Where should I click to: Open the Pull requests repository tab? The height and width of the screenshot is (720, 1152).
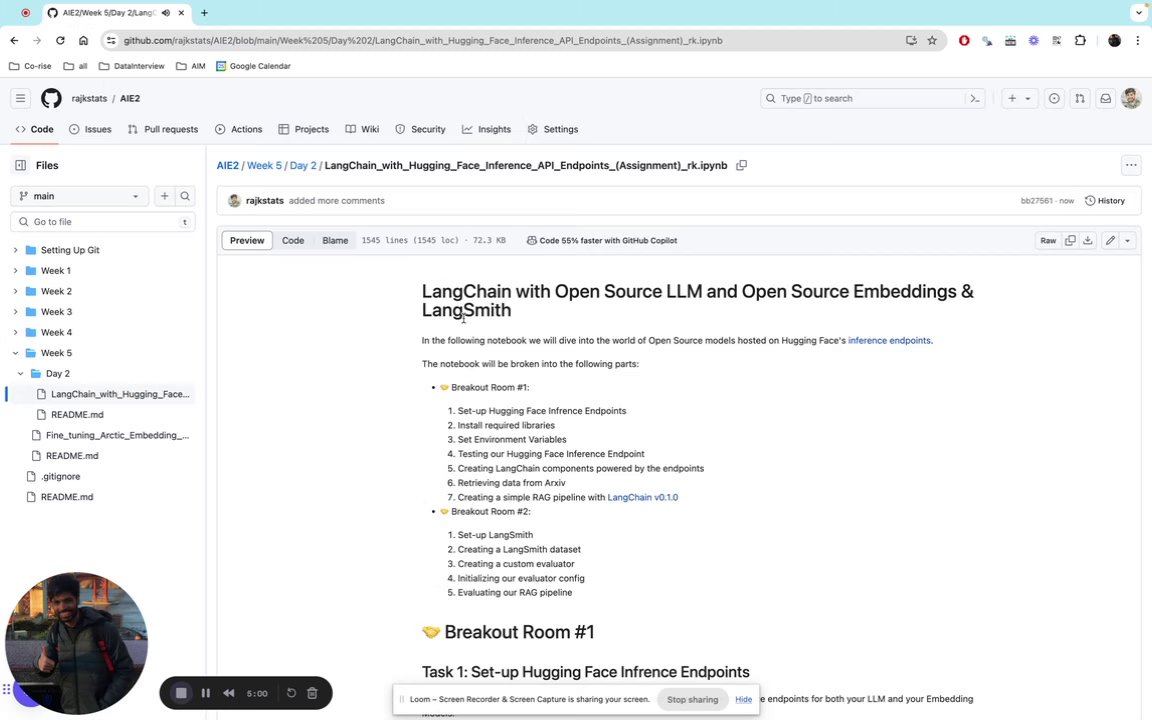coord(163,129)
